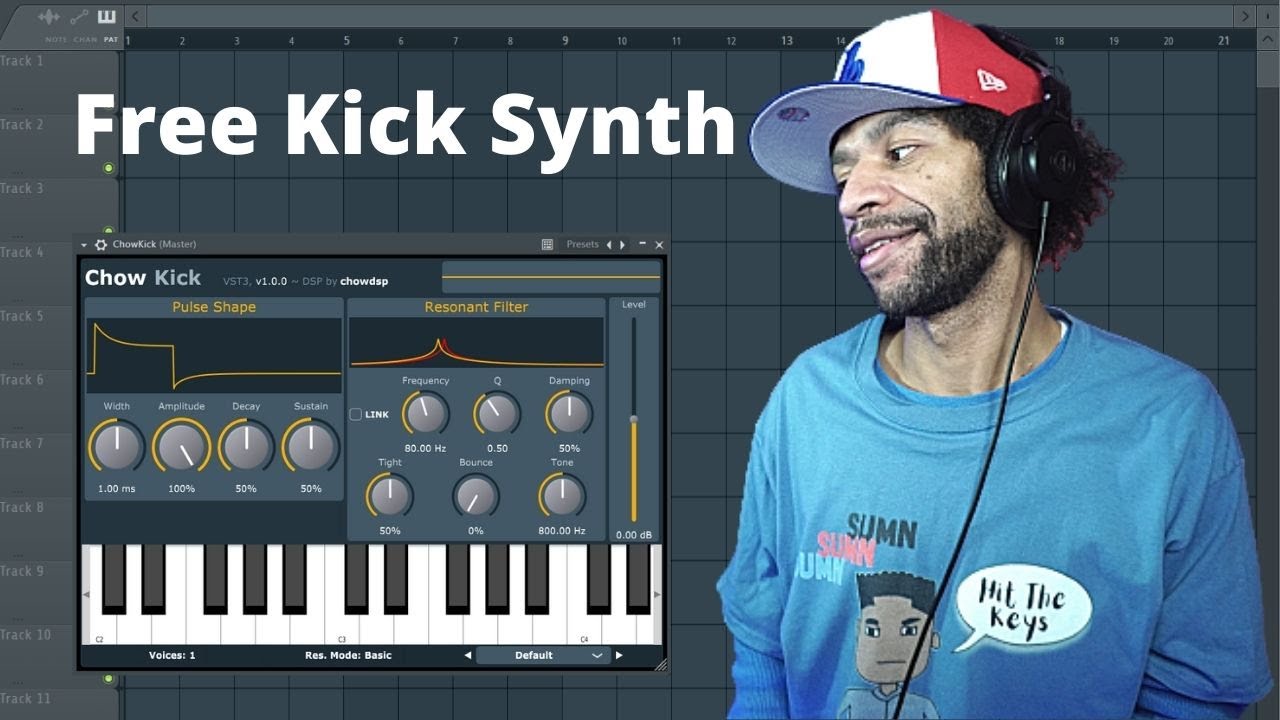This screenshot has height=720, width=1280.
Task: Go to previous preset via title bar arrow
Action: tap(609, 244)
